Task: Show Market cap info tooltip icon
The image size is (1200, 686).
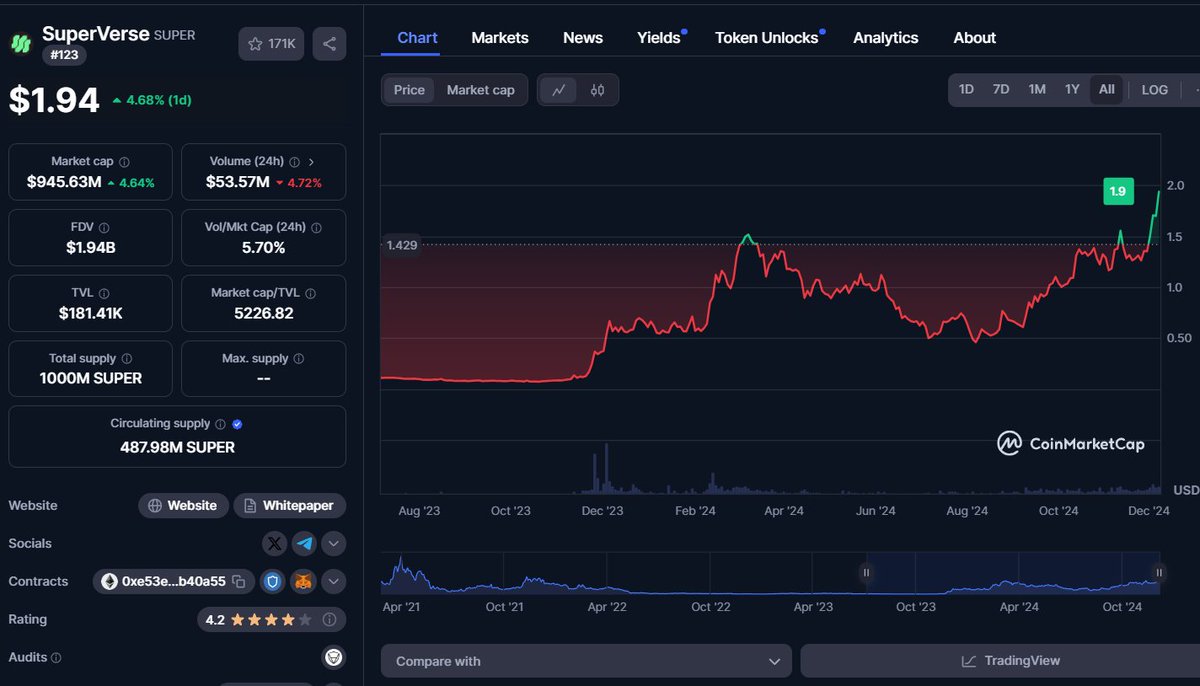Action: tap(124, 162)
